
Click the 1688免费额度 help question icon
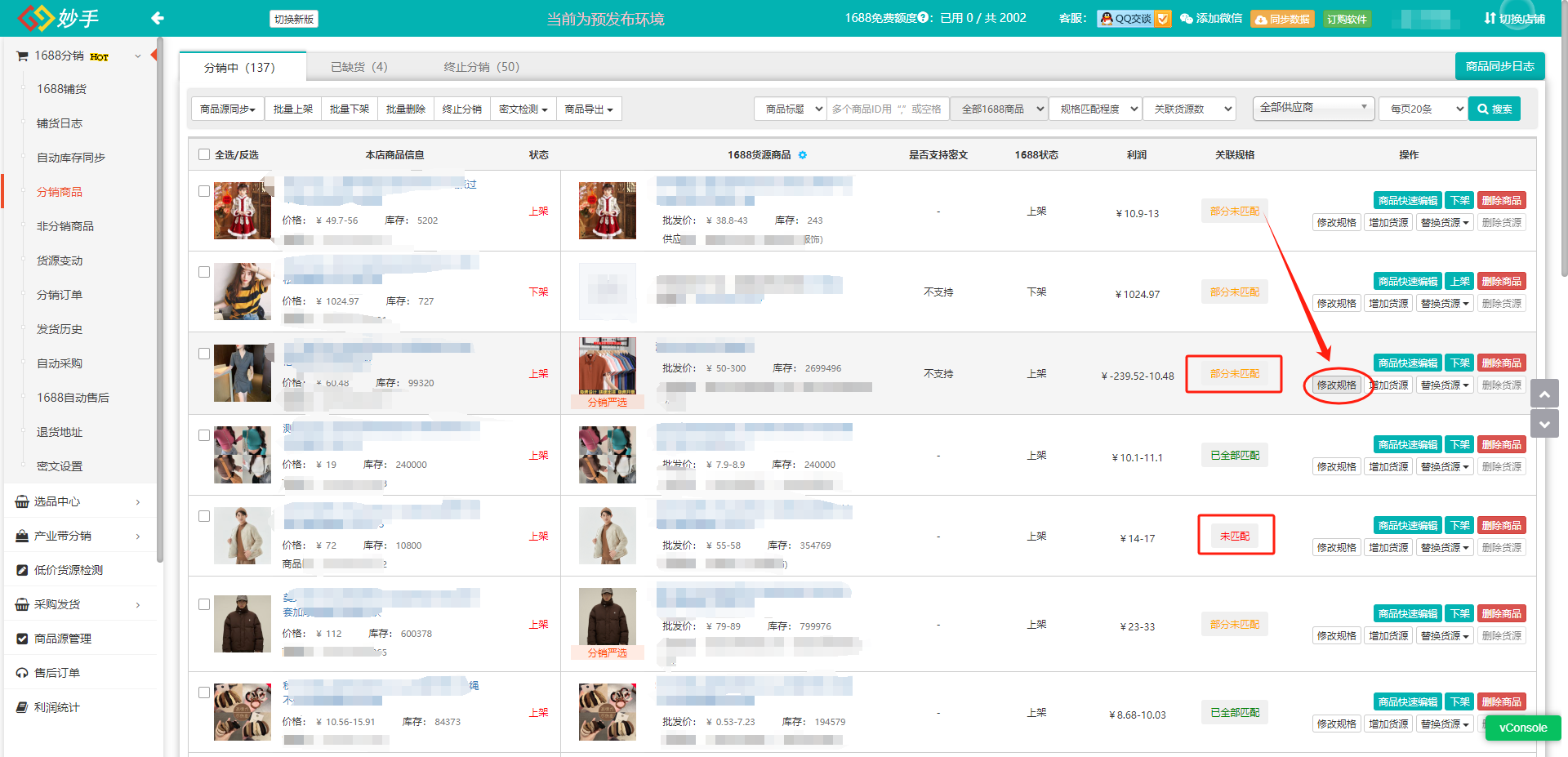click(x=923, y=18)
